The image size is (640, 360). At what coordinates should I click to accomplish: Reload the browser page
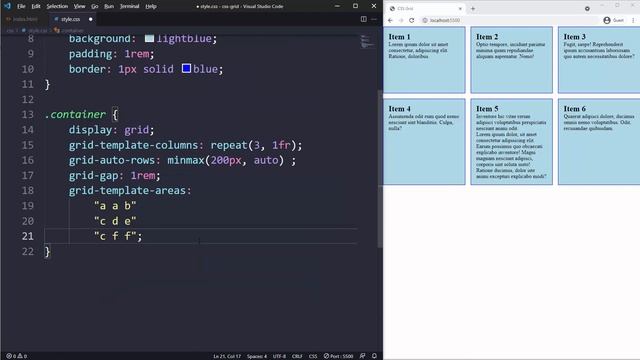pos(411,20)
